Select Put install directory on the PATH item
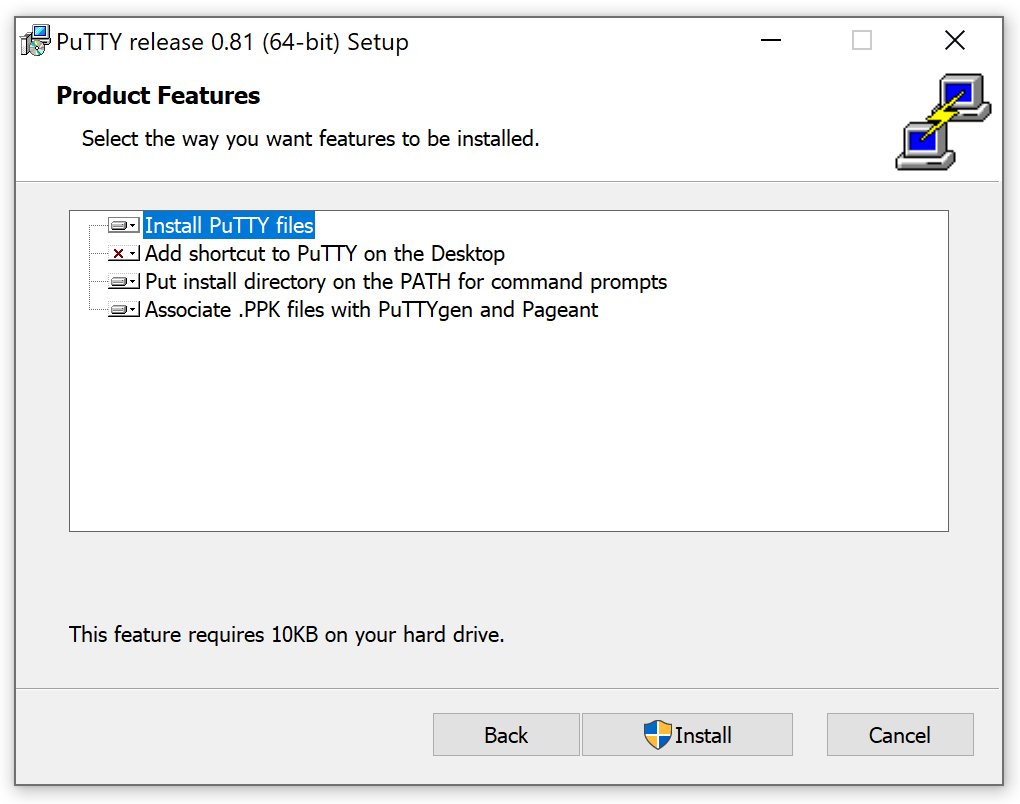This screenshot has height=804, width=1020. (x=405, y=282)
